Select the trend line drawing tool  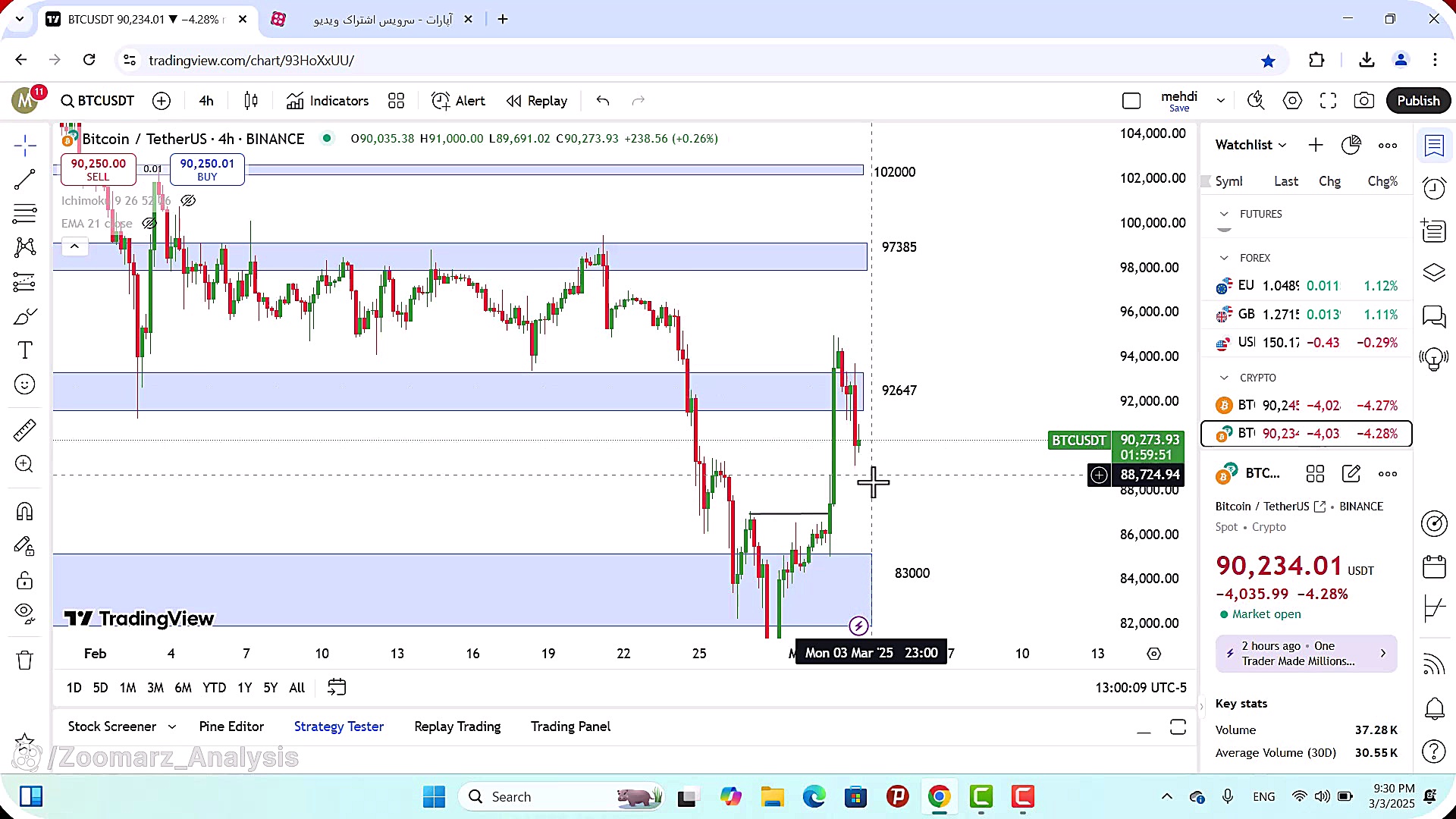[x=24, y=180]
